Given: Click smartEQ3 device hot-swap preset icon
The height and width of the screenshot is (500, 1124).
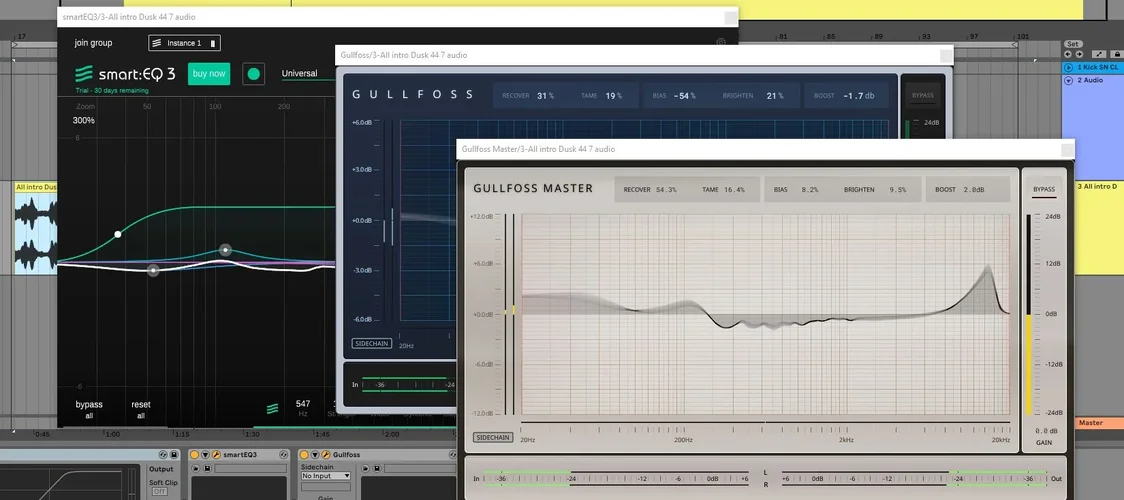Looking at the screenshot, I should tap(283, 455).
